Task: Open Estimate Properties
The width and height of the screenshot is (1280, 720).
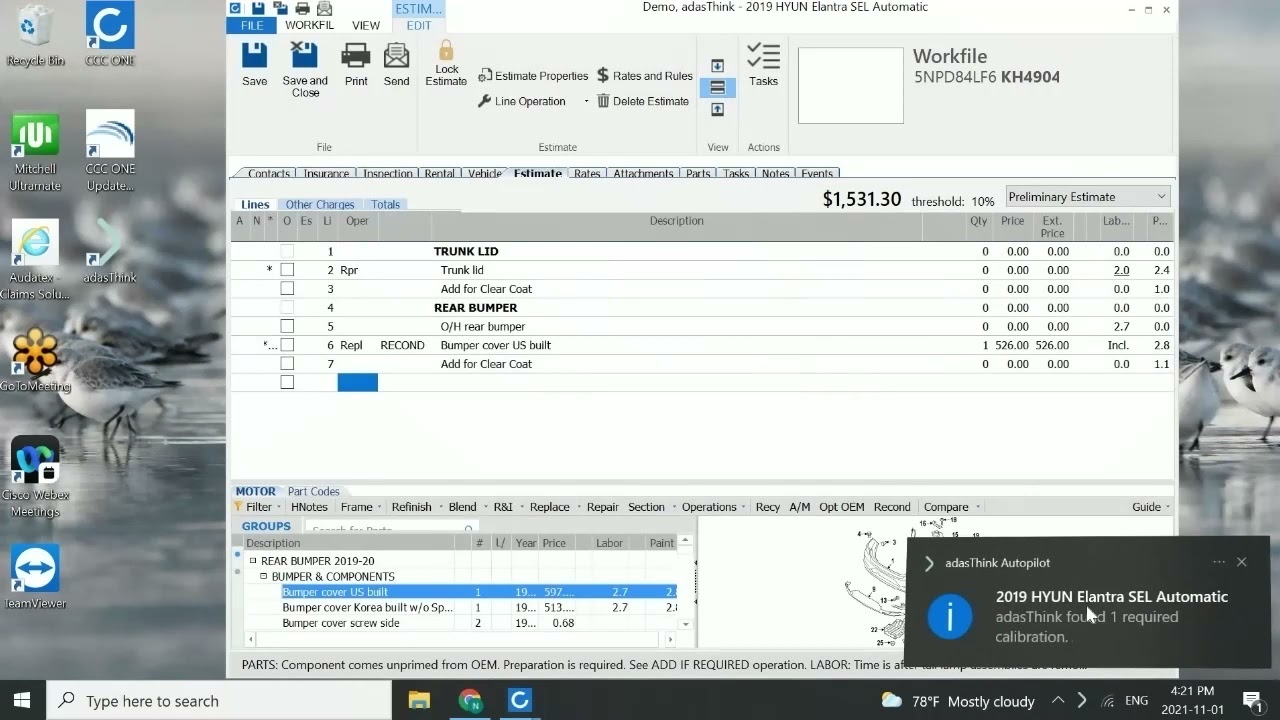Action: click(533, 76)
